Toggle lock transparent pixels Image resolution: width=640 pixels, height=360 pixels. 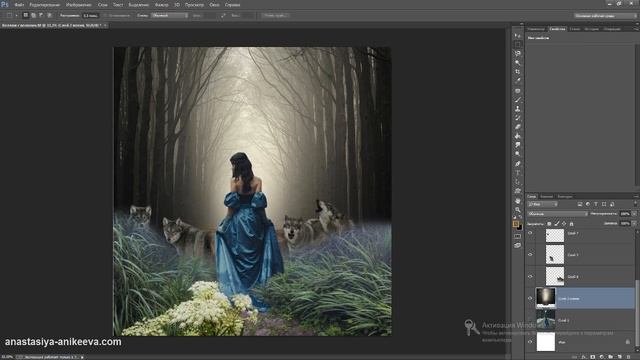click(549, 224)
